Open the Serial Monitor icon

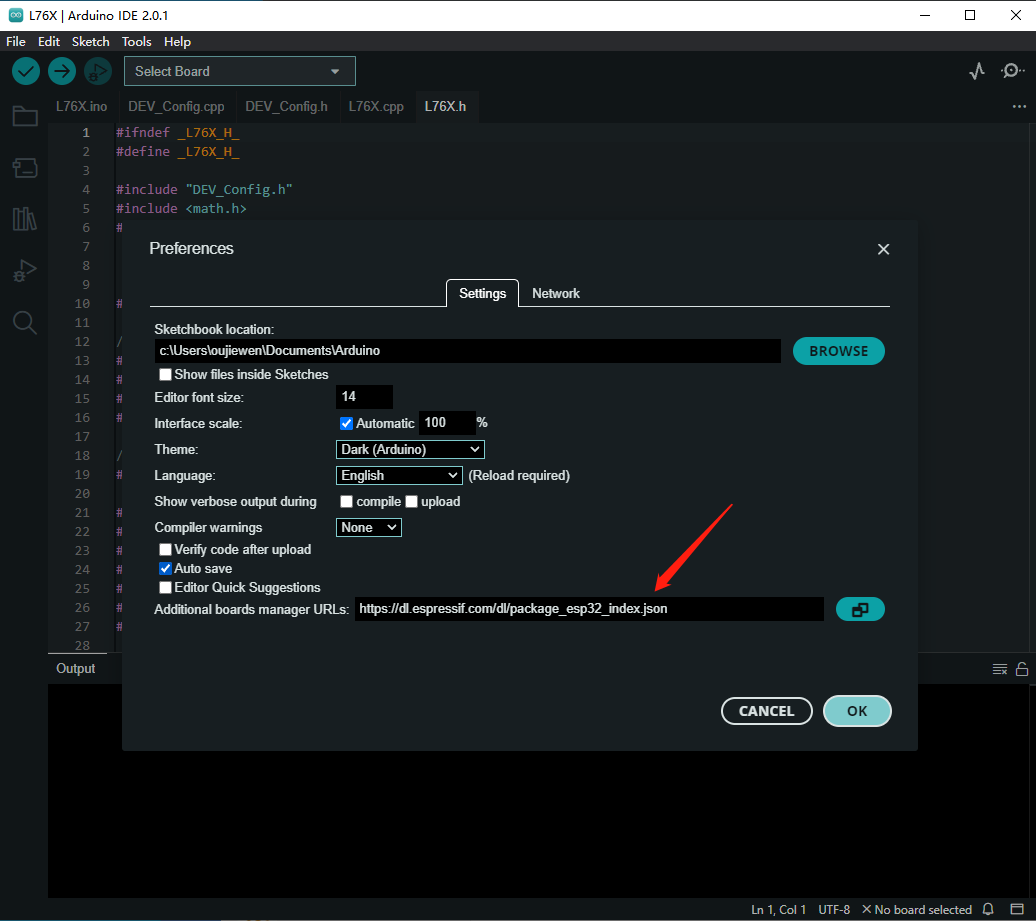tap(1012, 71)
